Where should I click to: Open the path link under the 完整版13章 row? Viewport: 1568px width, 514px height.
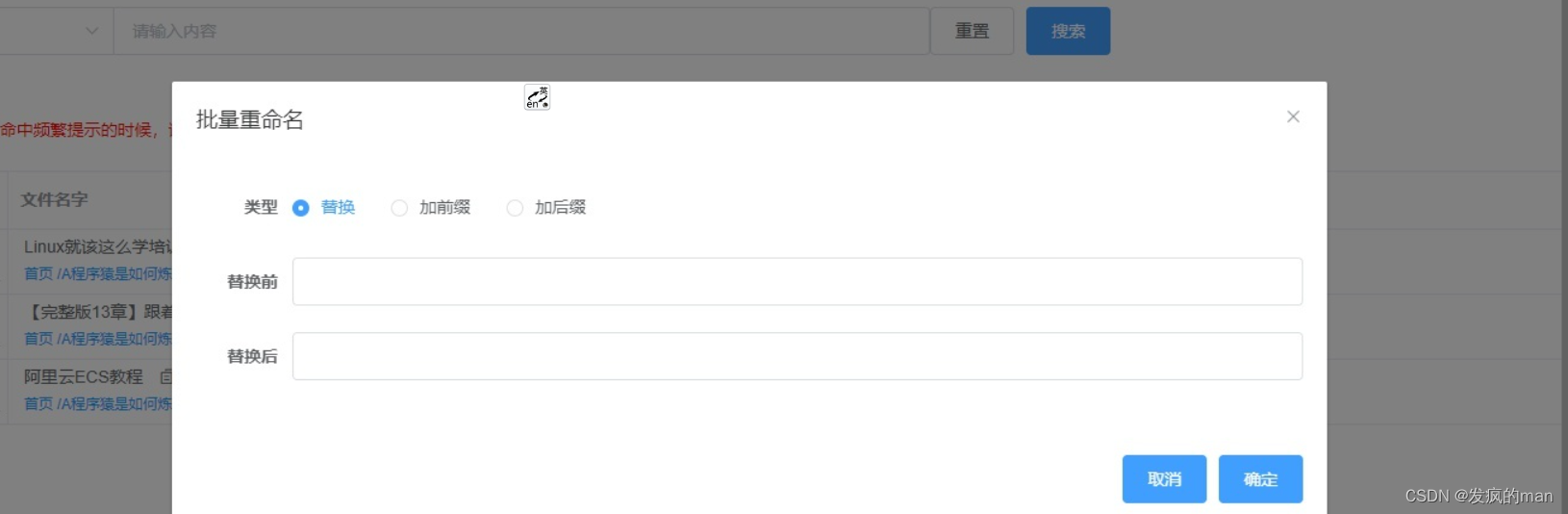pyautogui.click(x=97, y=339)
